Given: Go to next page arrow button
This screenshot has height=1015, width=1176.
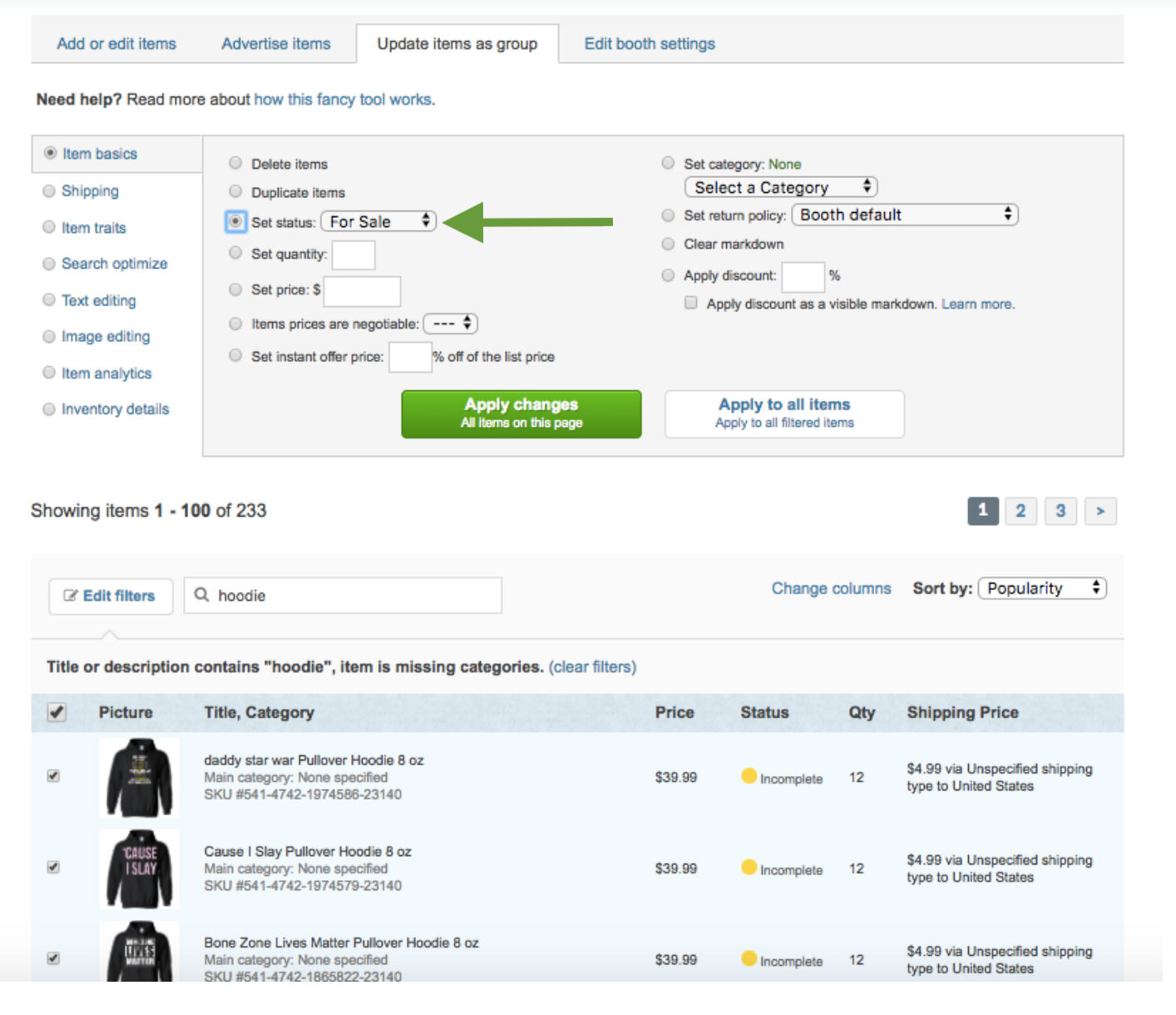Looking at the screenshot, I should click(1100, 511).
